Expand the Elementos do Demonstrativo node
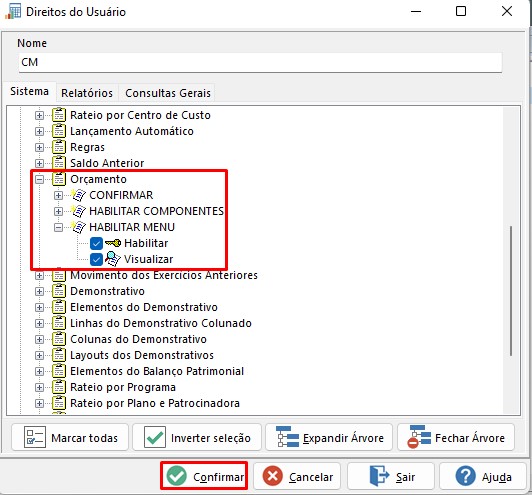 point(39,307)
